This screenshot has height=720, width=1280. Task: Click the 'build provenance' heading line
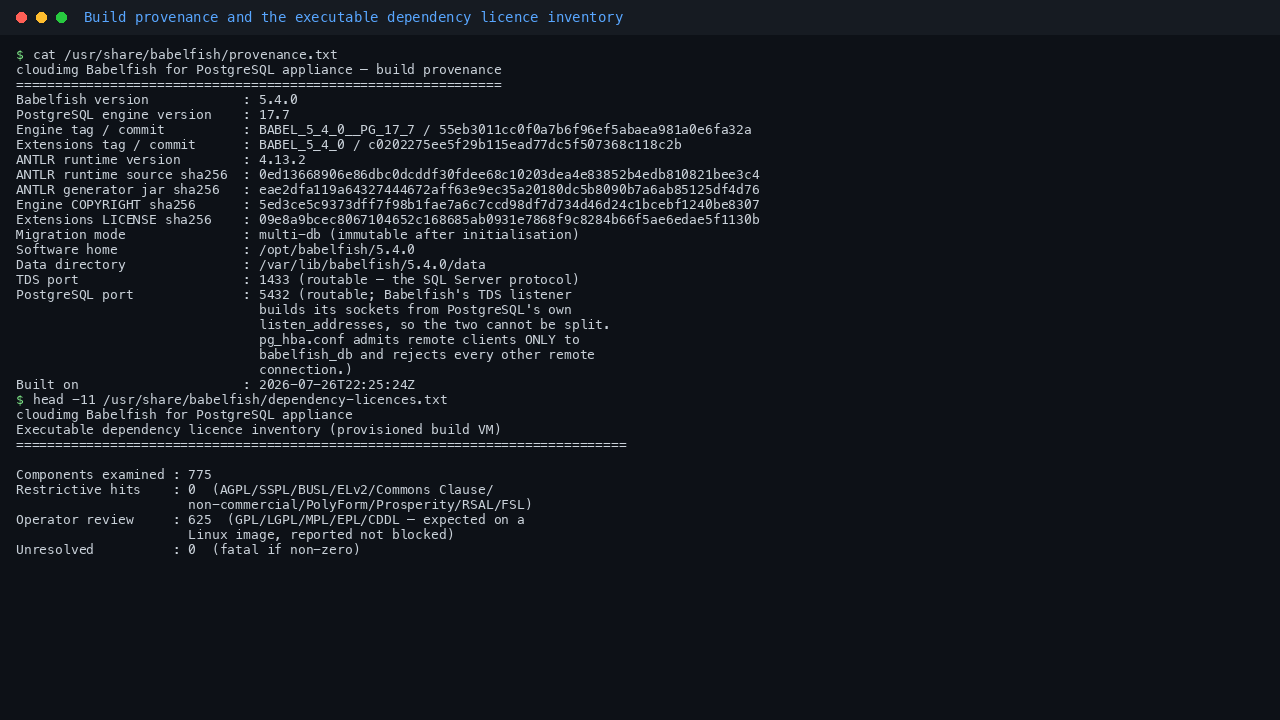(259, 70)
